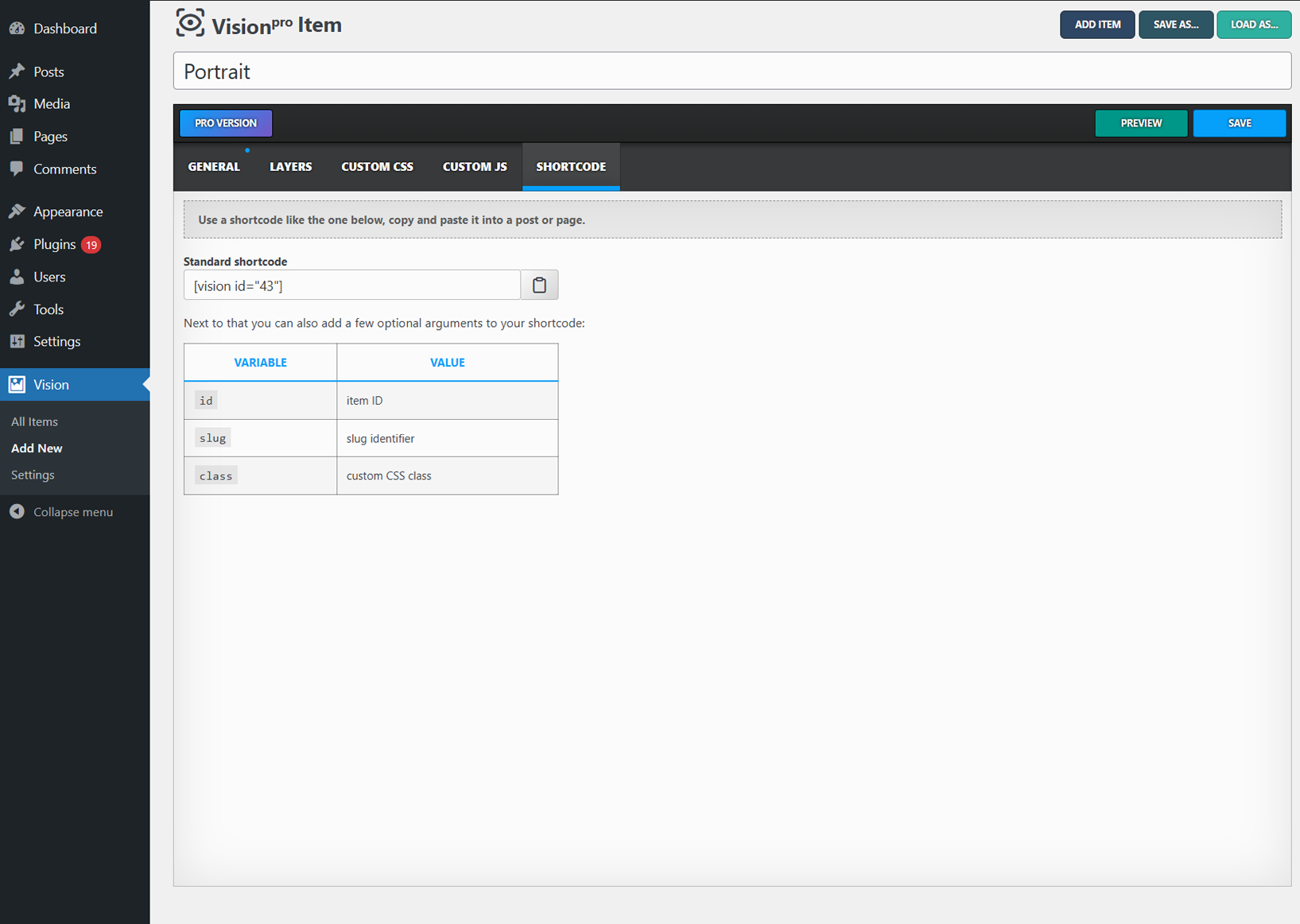
Task: Switch to the General tab
Action: coord(214,167)
